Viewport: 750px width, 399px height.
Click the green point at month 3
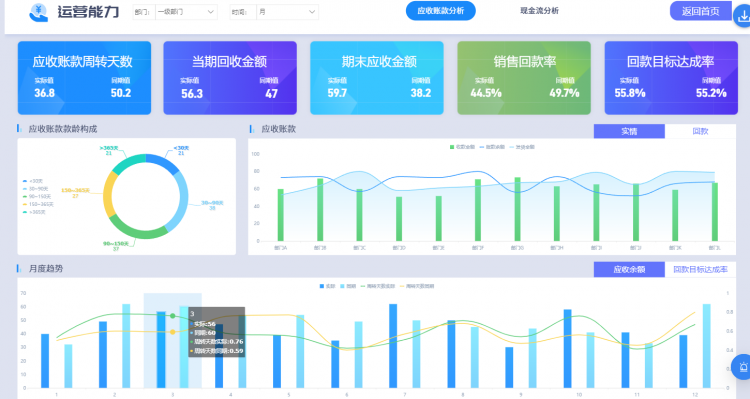[x=173, y=316]
